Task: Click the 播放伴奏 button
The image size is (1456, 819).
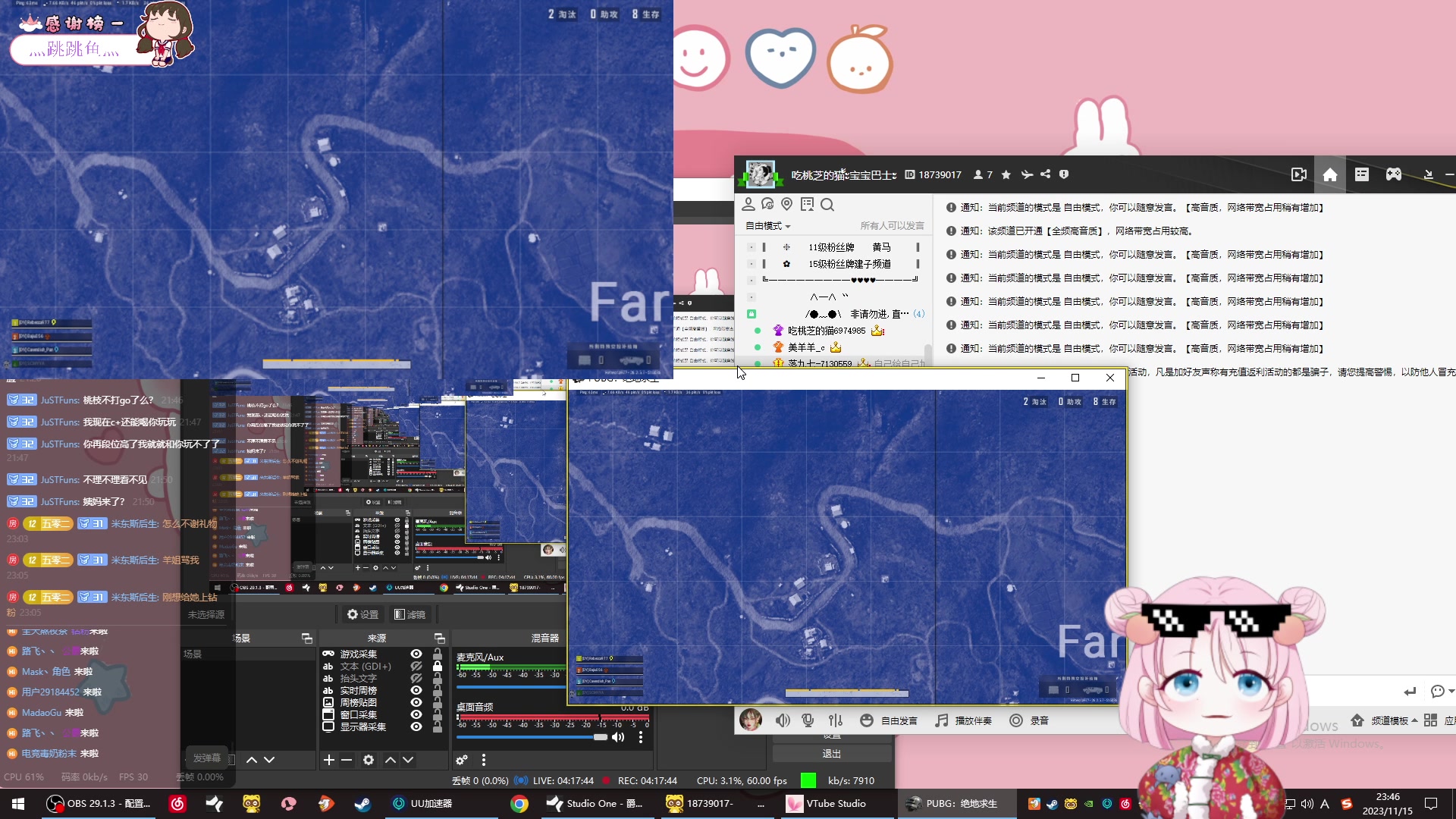Action: [x=964, y=720]
